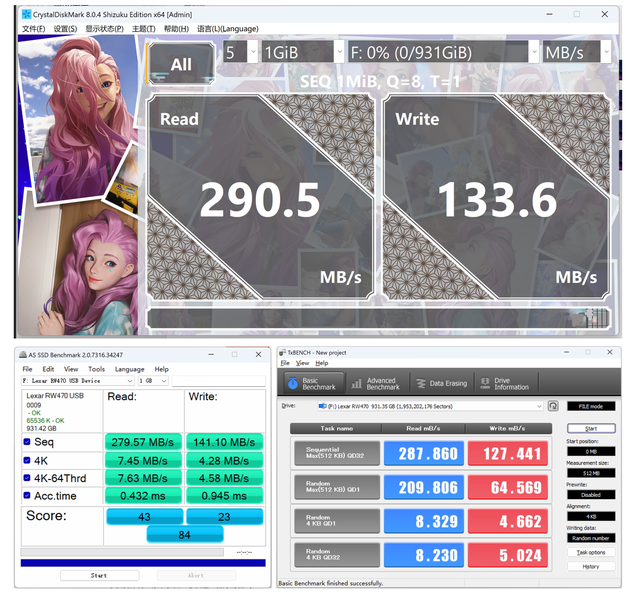The height and width of the screenshot is (593, 640).
Task: Click the Data Erasing icon in TxBENCH
Action: pyautogui.click(x=420, y=384)
